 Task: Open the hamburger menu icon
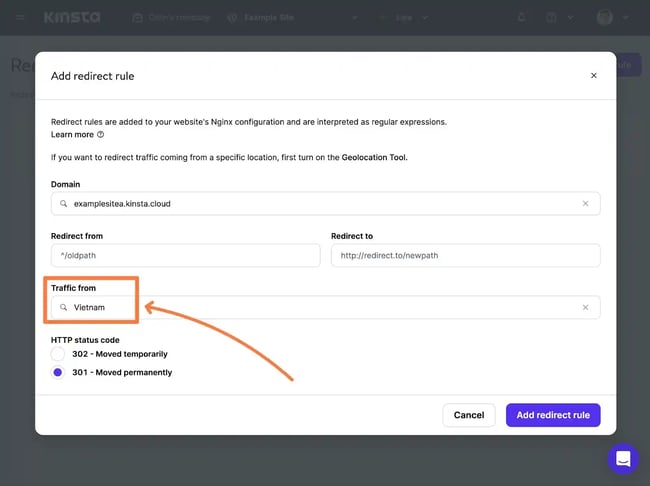[20, 17]
